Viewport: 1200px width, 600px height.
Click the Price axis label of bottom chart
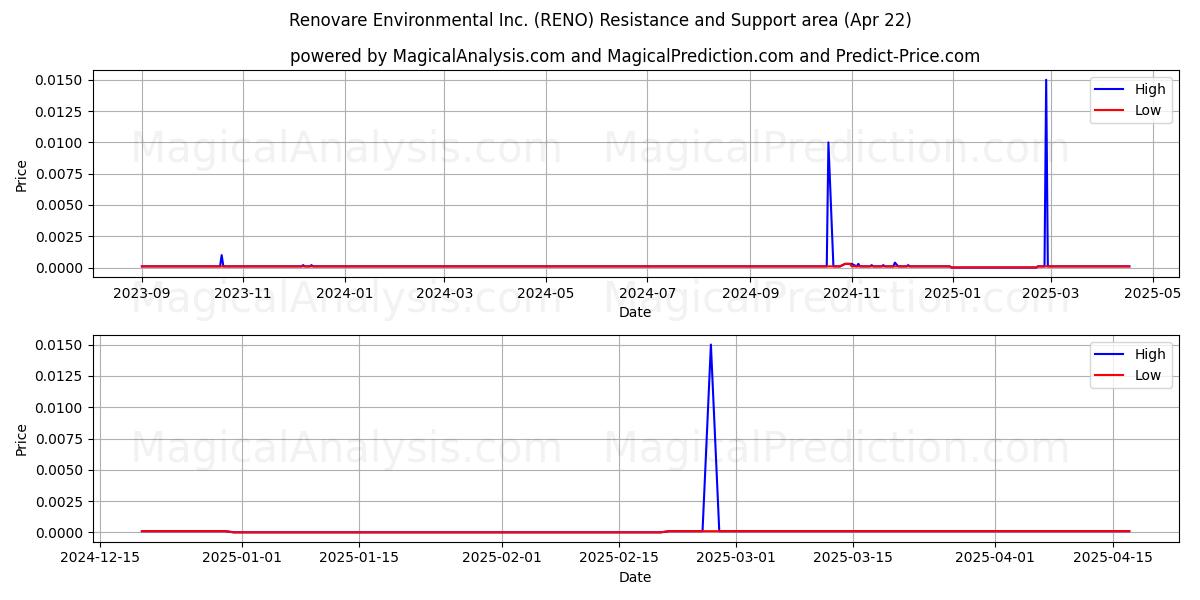(22, 440)
